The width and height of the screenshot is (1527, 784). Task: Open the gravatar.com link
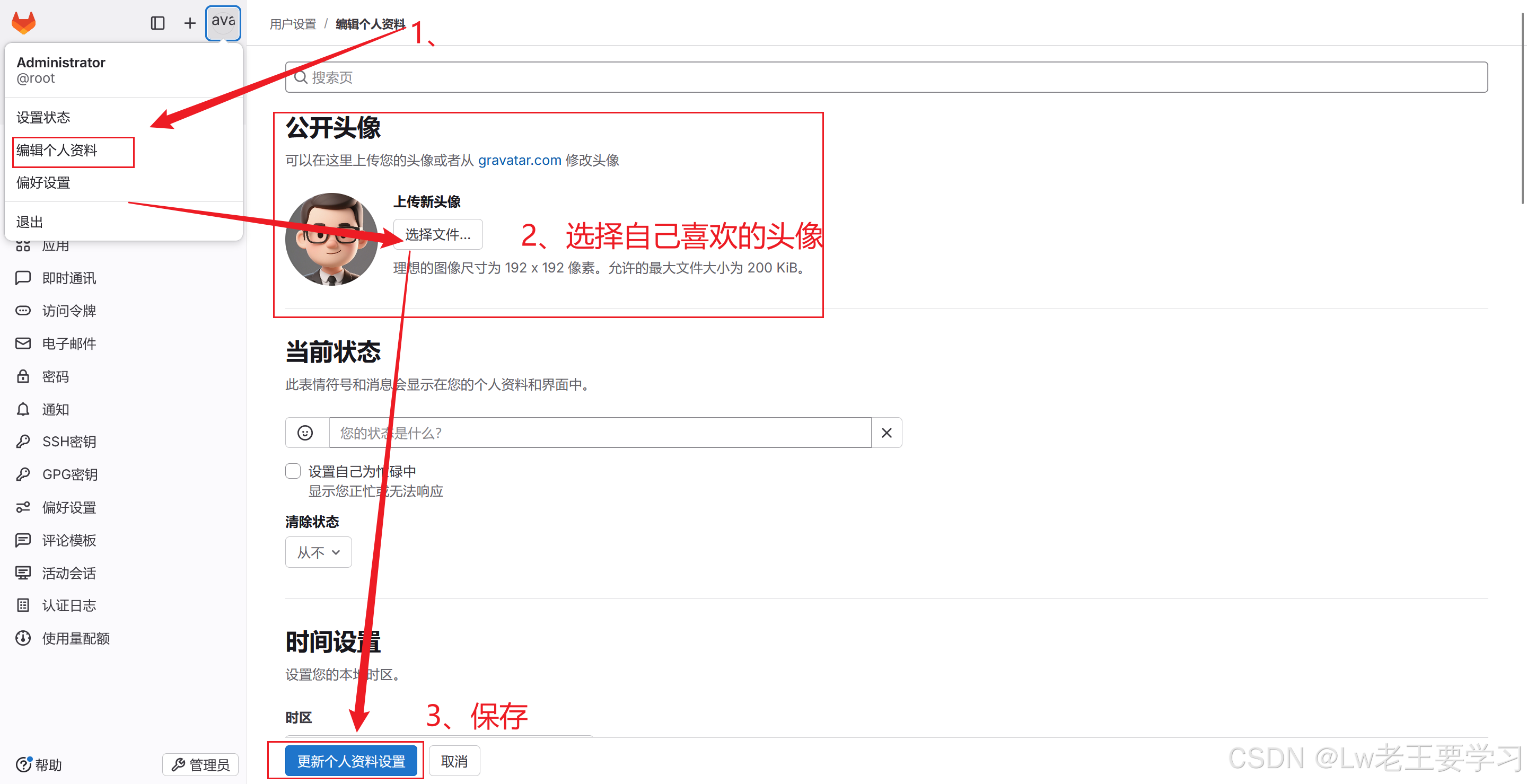tap(519, 161)
